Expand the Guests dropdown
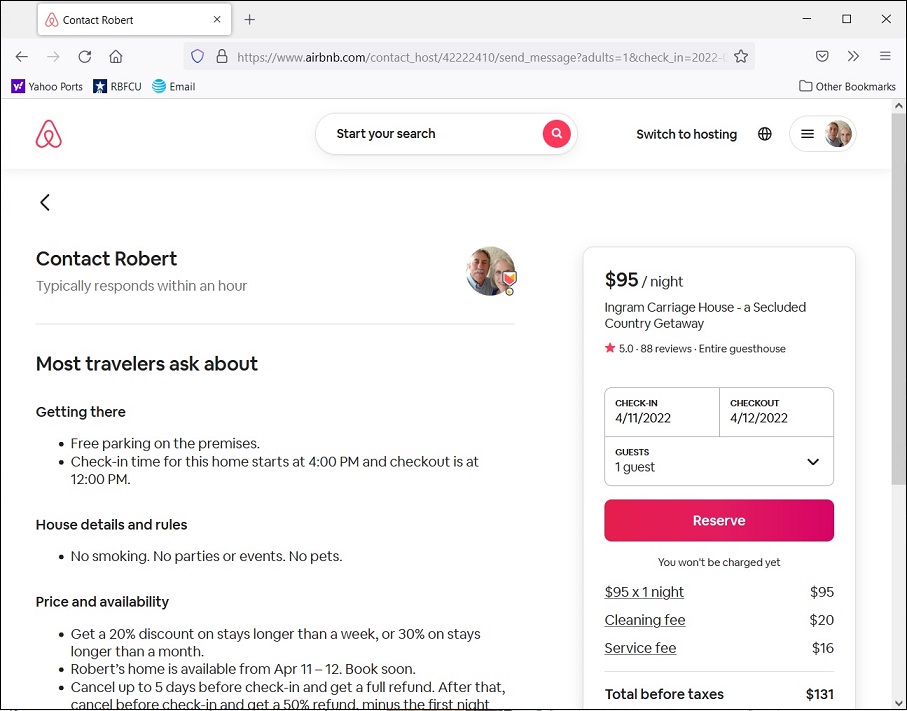 [x=719, y=461]
